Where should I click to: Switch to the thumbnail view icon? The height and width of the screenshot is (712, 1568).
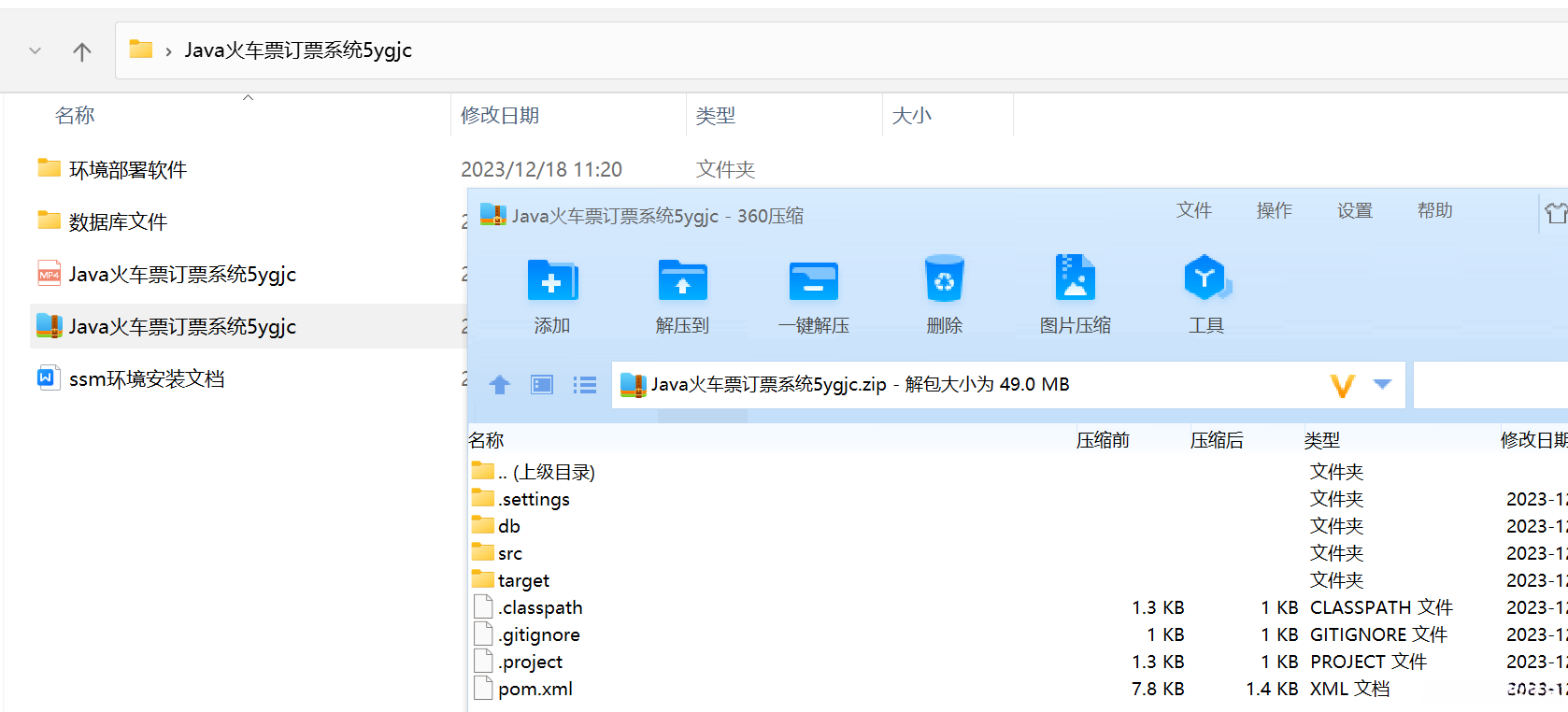[542, 385]
